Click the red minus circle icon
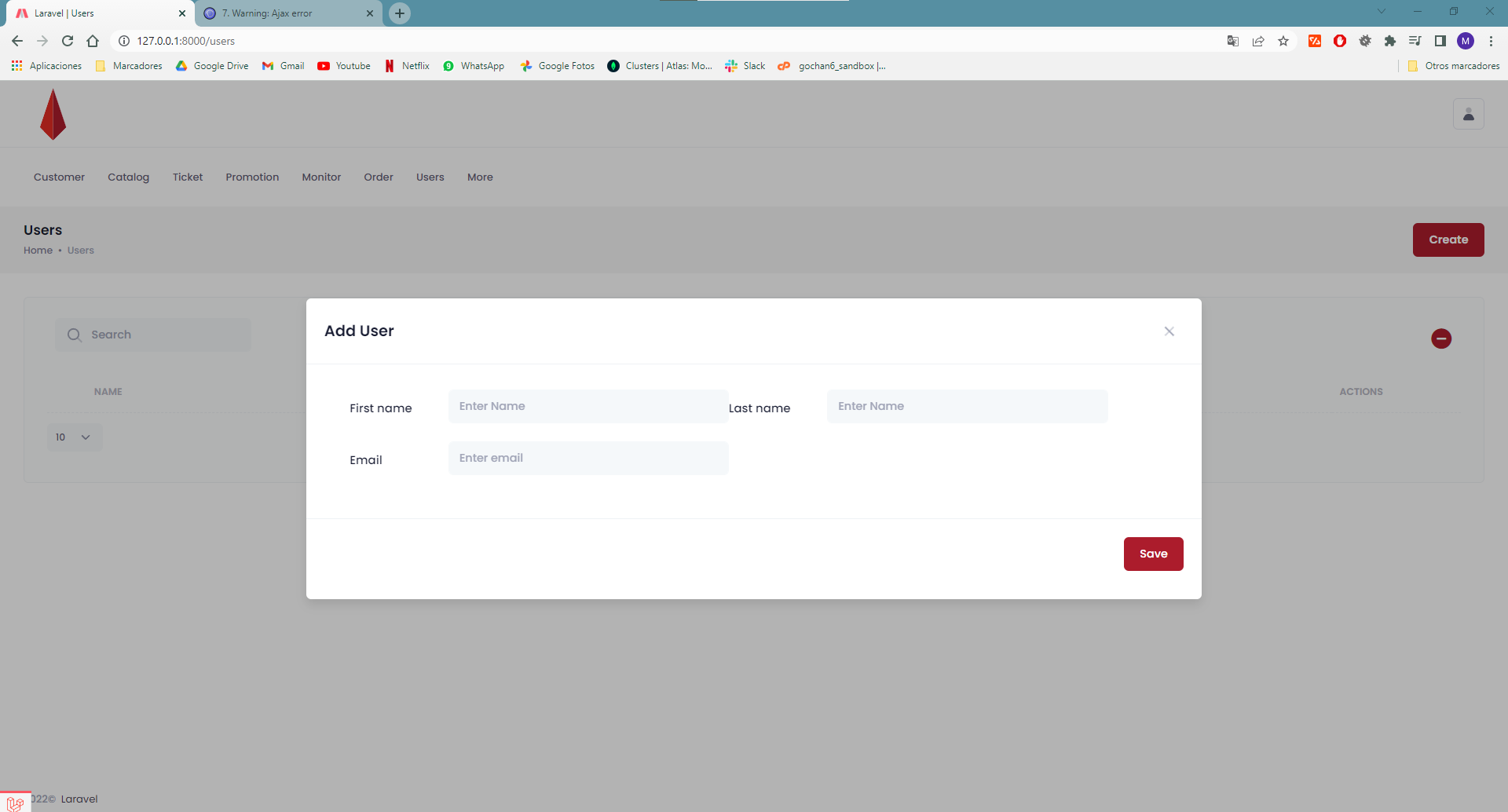The width and height of the screenshot is (1508, 812). pyautogui.click(x=1440, y=338)
